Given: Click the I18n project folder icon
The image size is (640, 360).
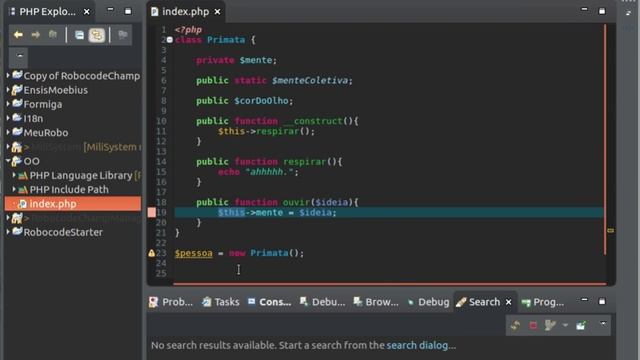Looking at the screenshot, I should coord(17,118).
